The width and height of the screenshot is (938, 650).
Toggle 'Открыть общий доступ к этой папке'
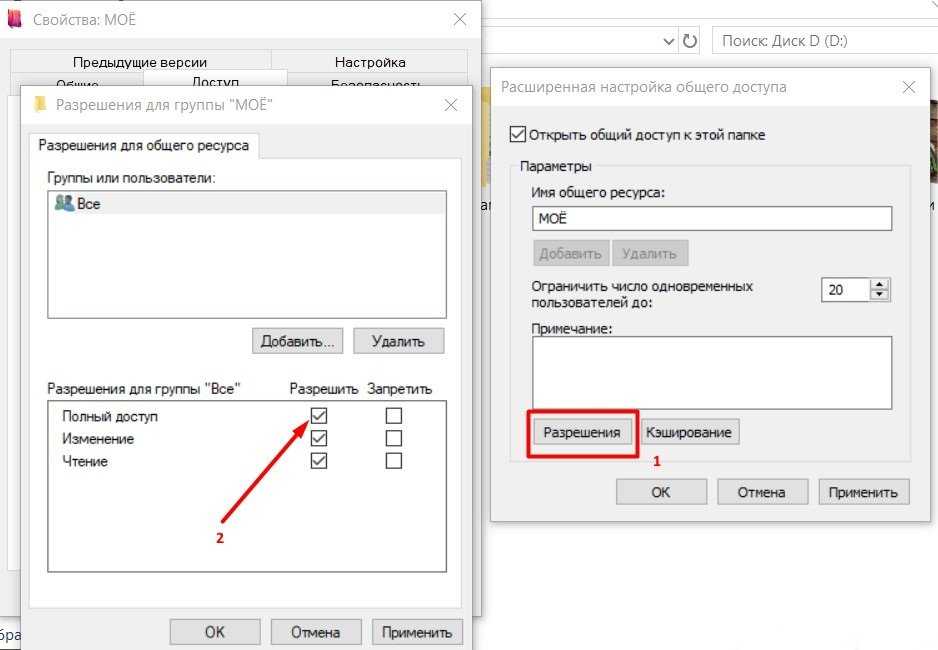click(517, 134)
